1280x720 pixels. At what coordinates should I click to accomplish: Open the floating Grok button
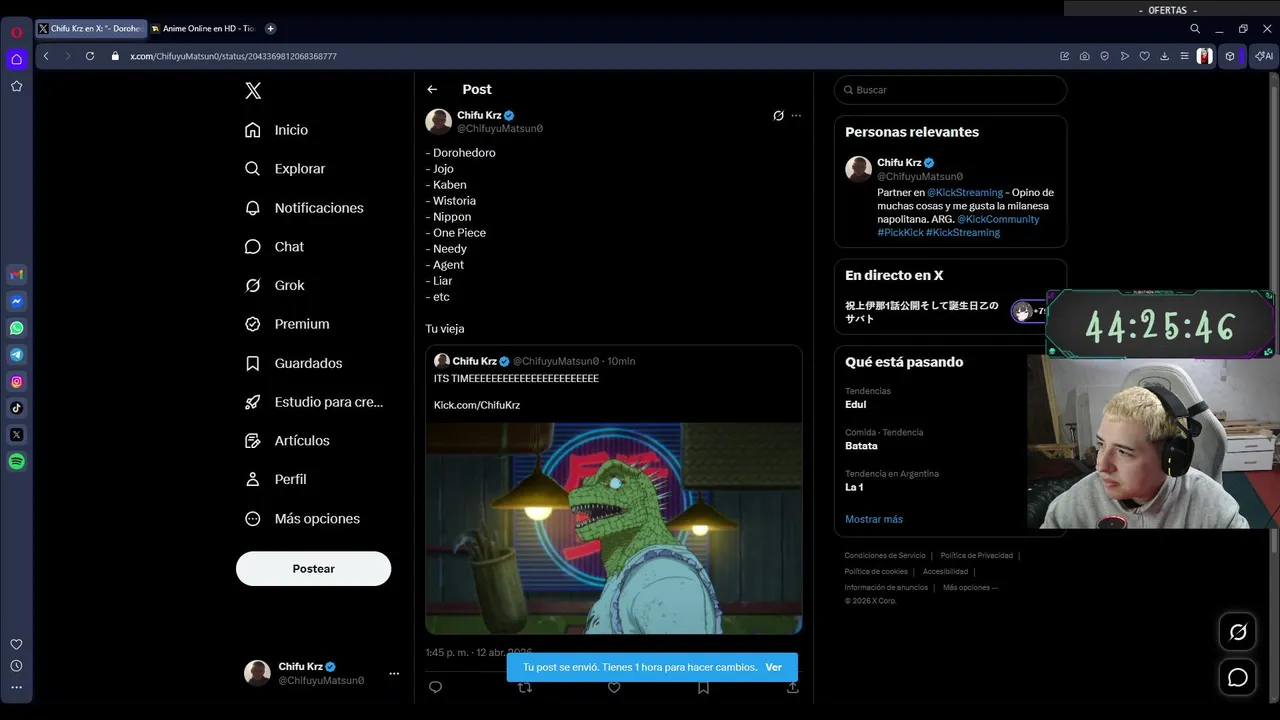[1238, 632]
